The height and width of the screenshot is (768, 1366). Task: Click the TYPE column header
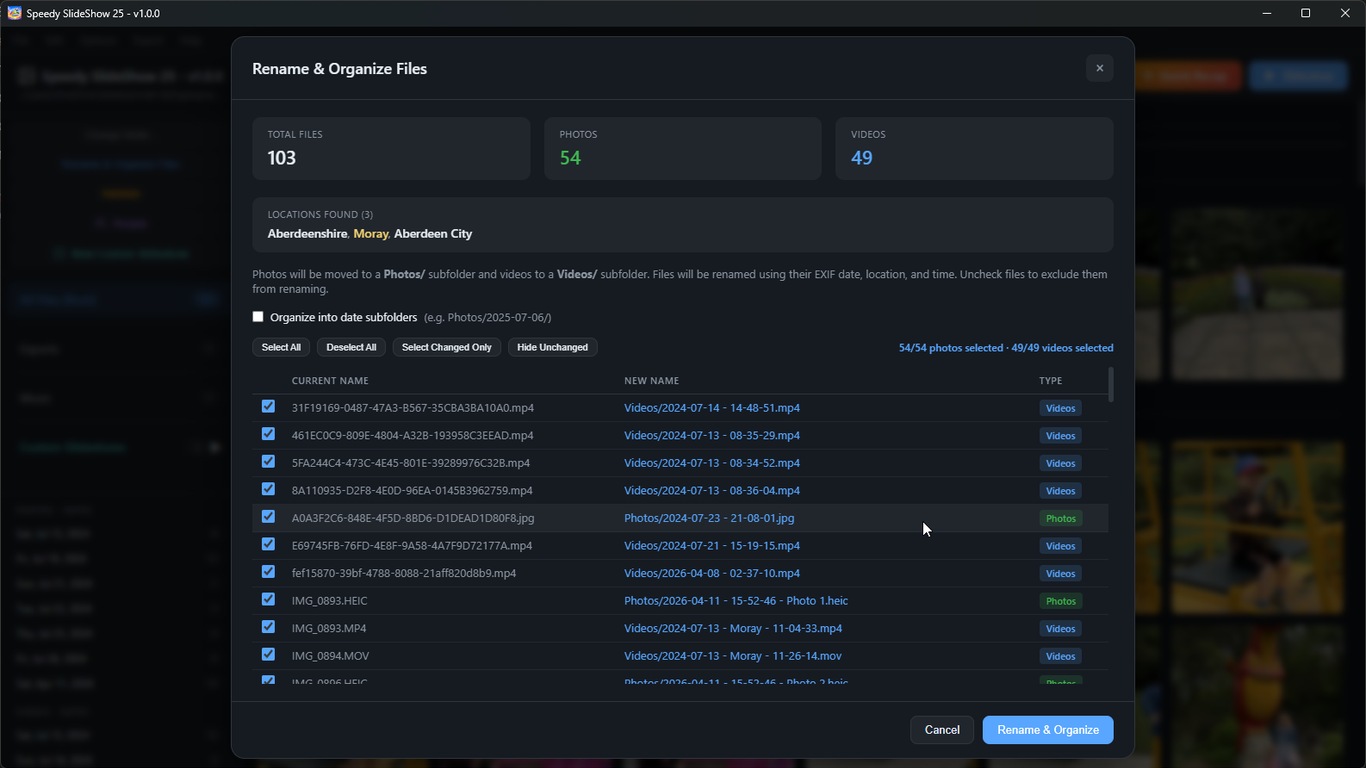[x=1050, y=381]
